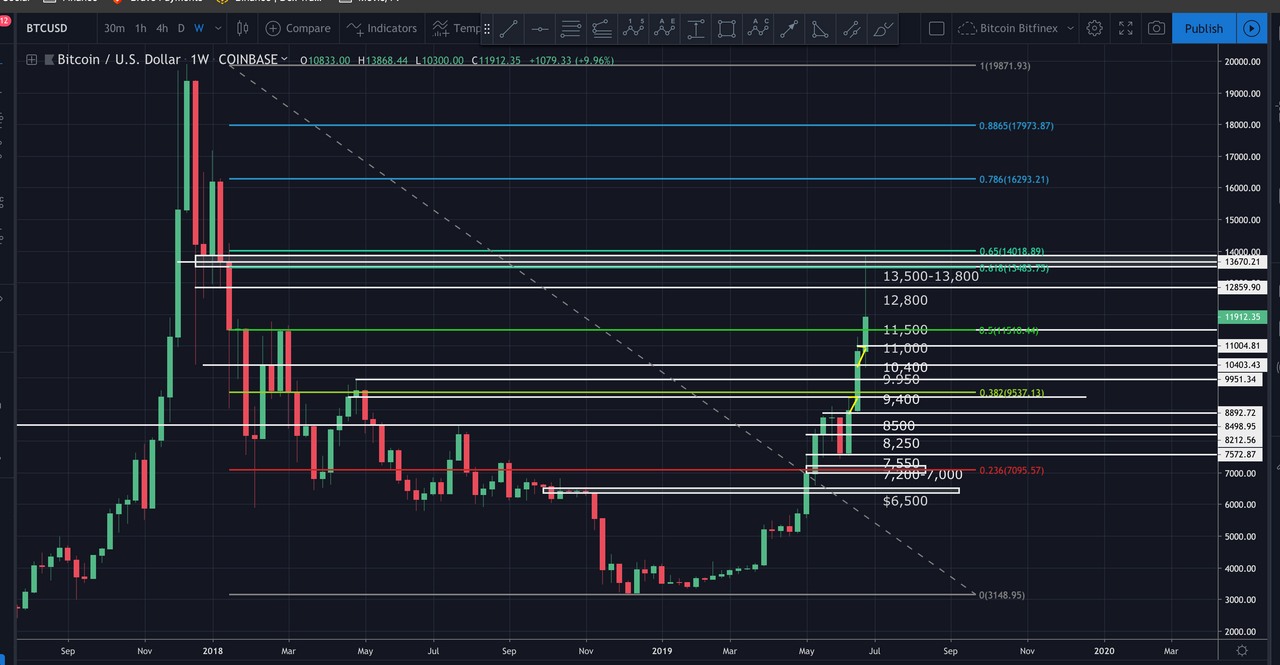Open the axis settings gear at bottom right

[1241, 650]
